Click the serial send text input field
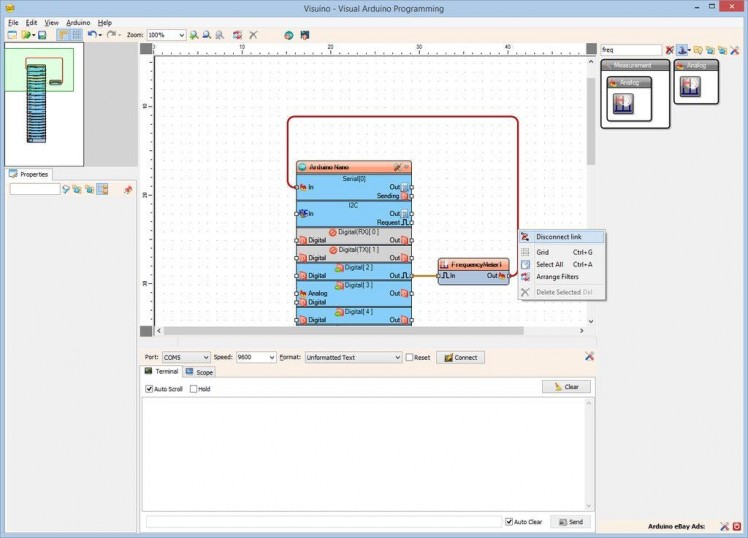This screenshot has height=538, width=748. pyautogui.click(x=323, y=522)
